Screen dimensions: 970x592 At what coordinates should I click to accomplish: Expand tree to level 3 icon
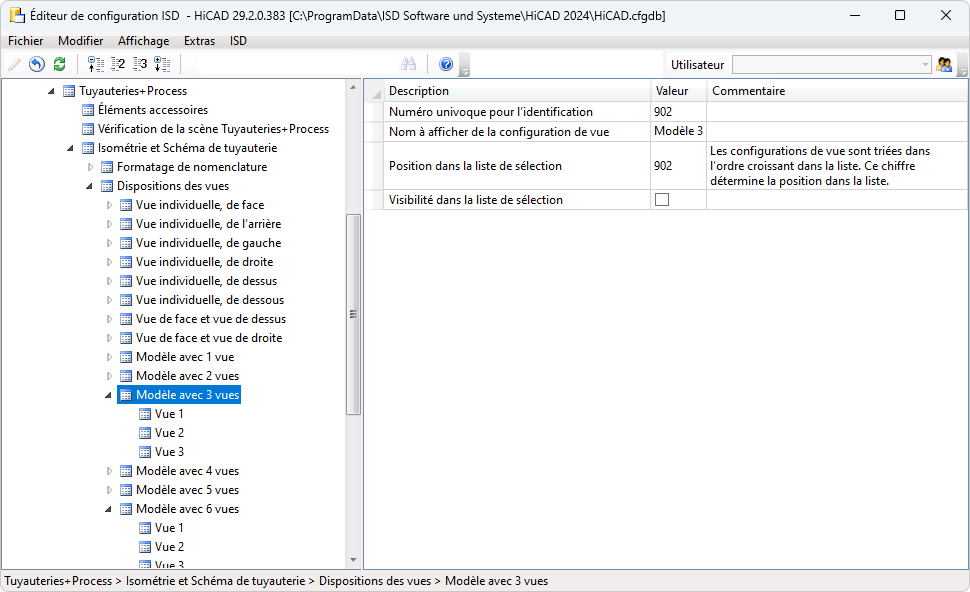point(140,64)
